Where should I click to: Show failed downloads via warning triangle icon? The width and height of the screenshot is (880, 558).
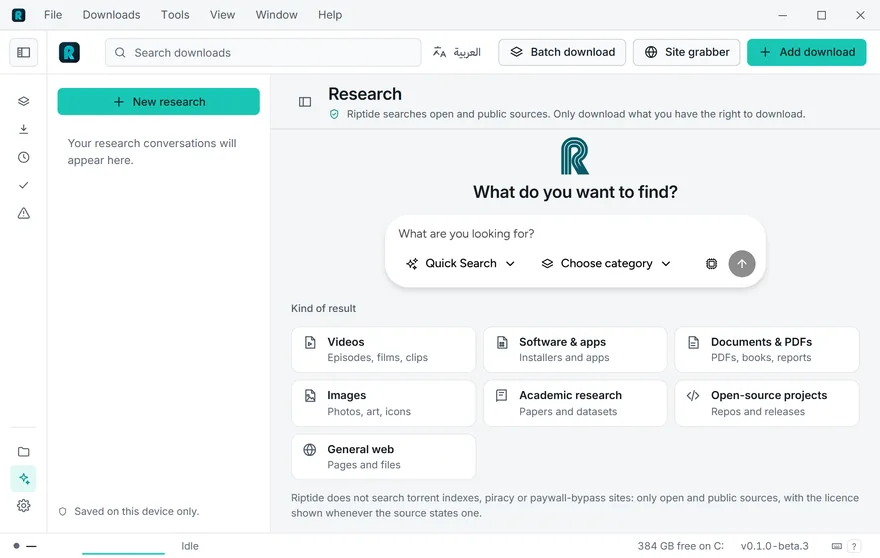24,213
